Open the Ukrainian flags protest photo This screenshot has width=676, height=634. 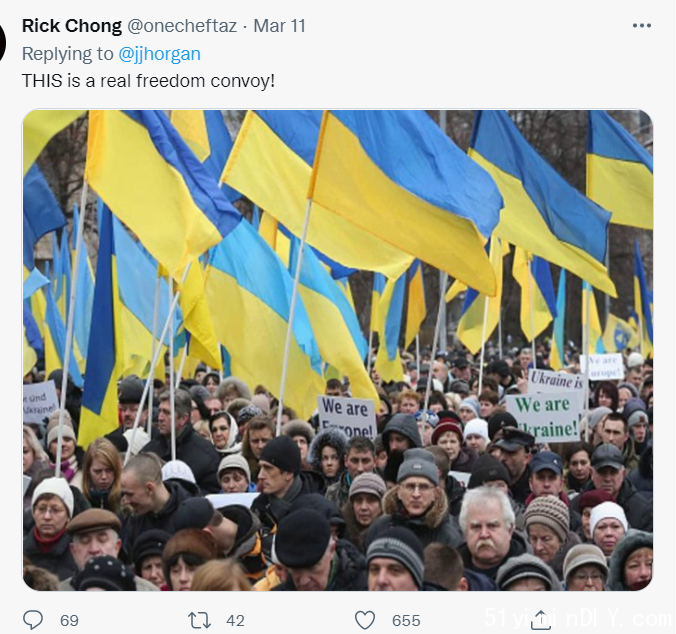tap(338, 350)
